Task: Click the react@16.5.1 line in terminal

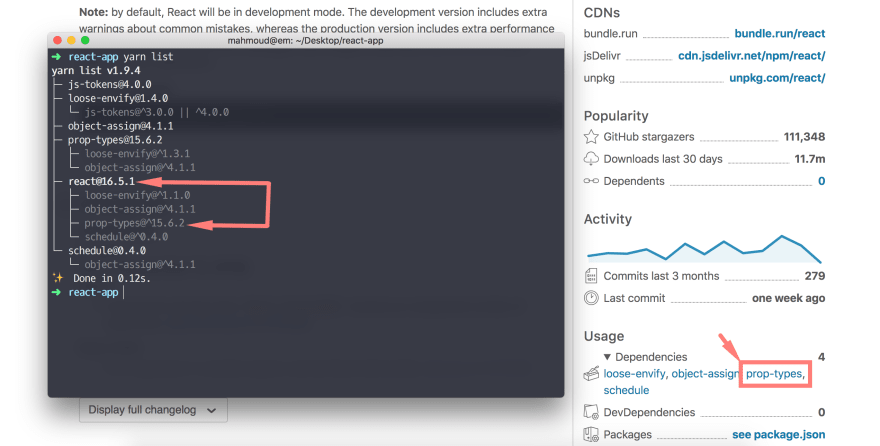Action: 102,181
